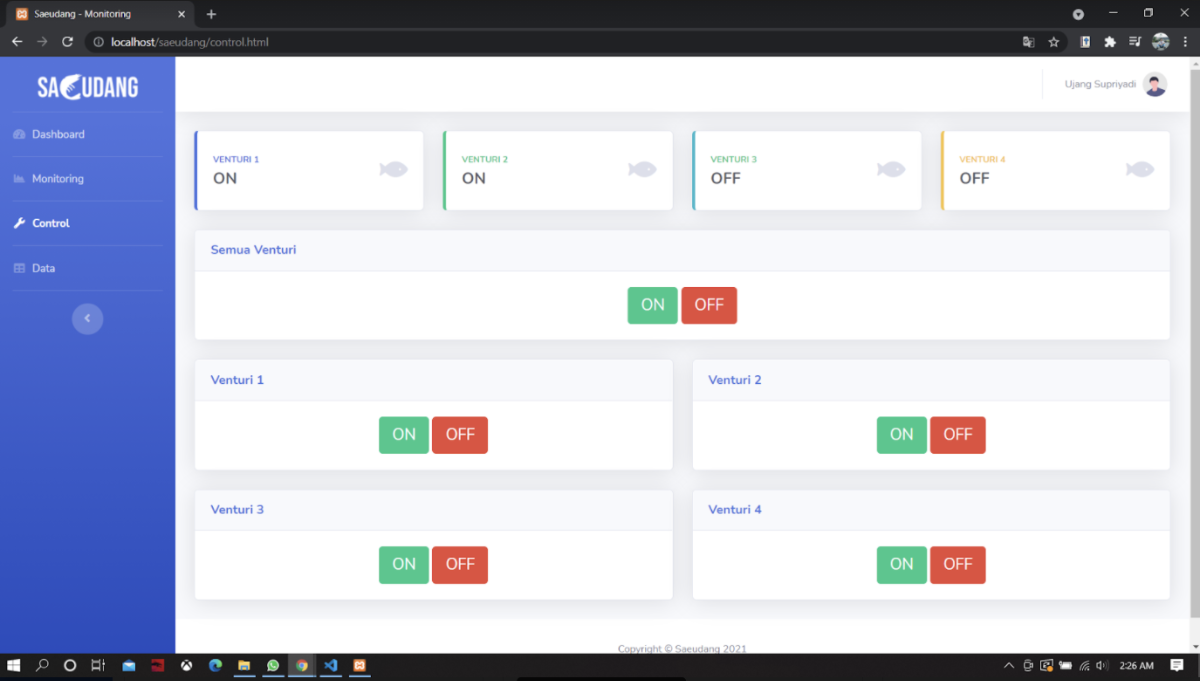Turn ON all Venturi under Semua Venturi
The image size is (1200, 681).
coord(652,305)
